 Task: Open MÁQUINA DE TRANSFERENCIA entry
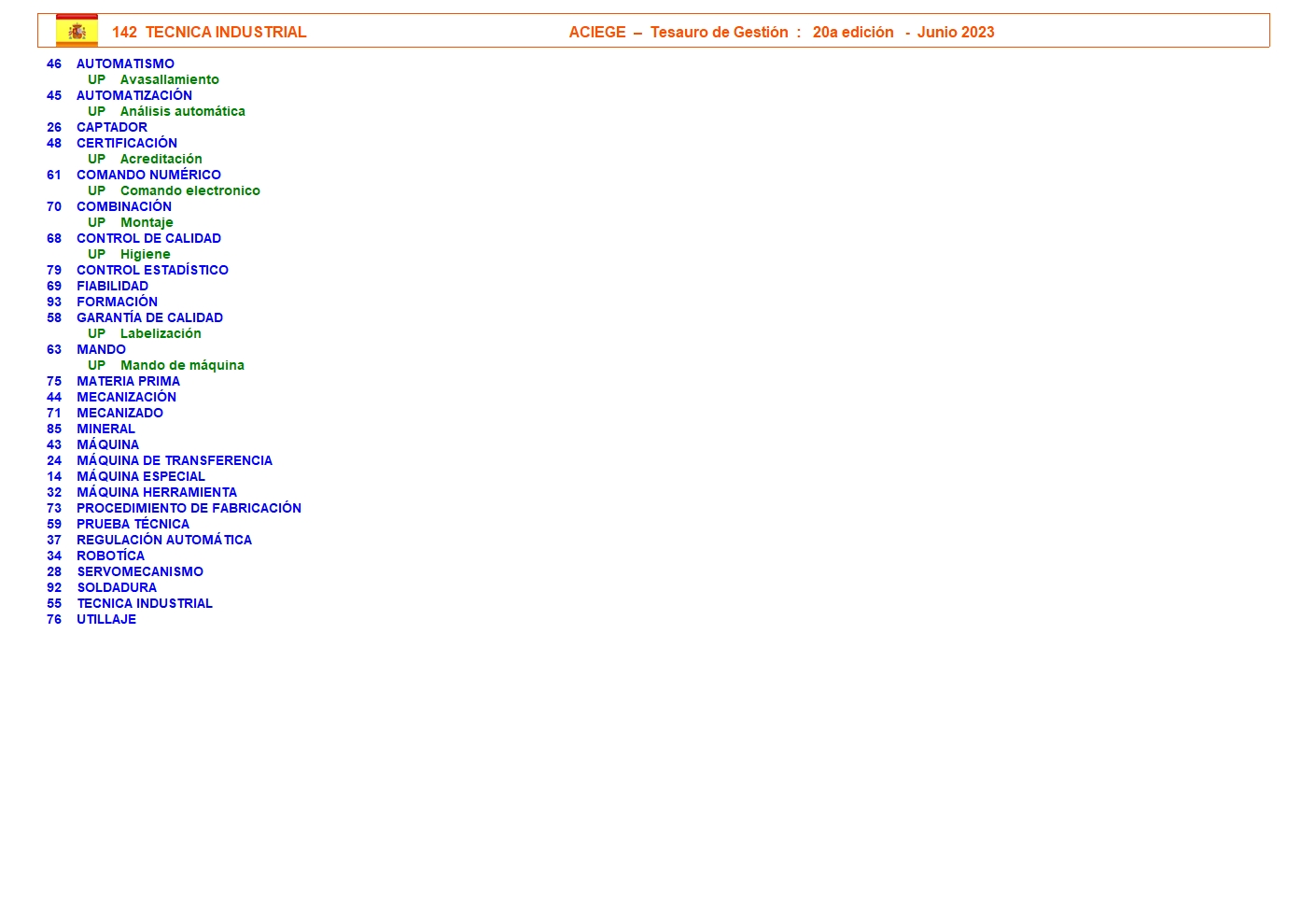click(x=175, y=460)
